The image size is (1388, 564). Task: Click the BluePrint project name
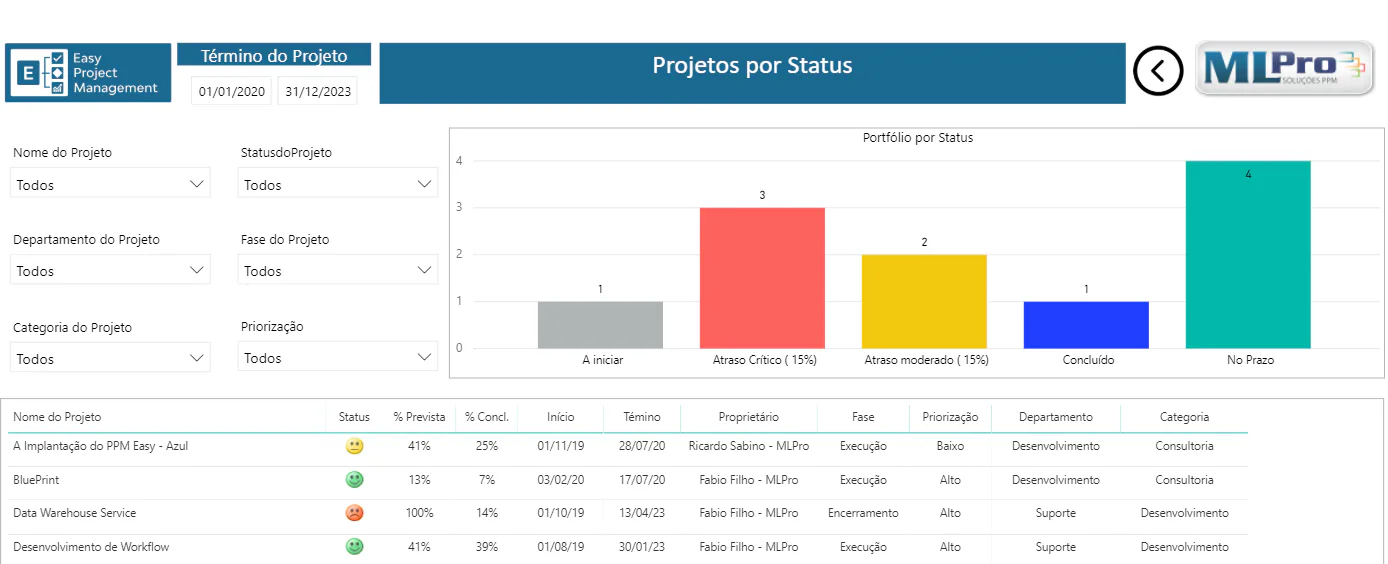(x=36, y=480)
